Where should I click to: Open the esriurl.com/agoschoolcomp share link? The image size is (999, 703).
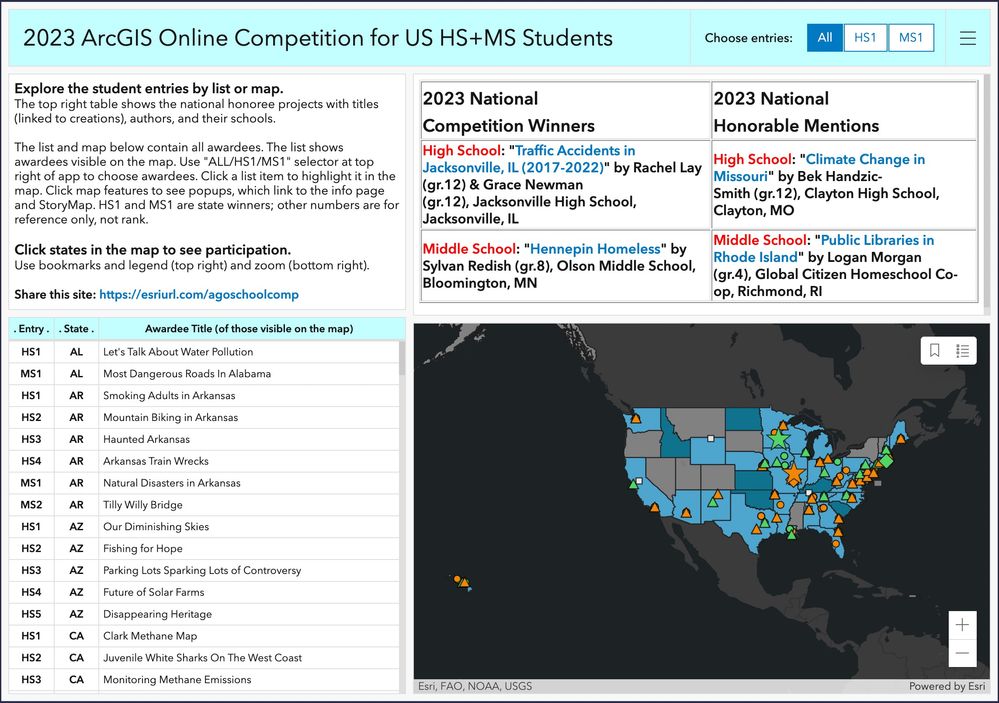199,294
